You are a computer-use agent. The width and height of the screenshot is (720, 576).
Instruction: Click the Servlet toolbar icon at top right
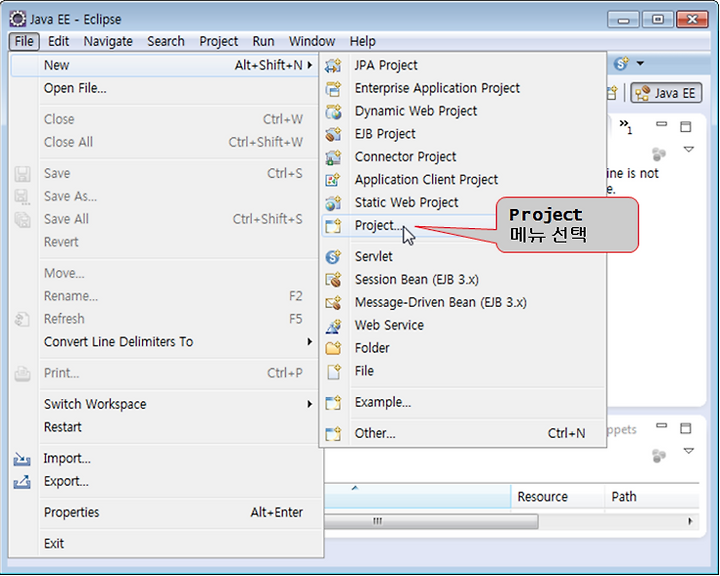(622, 63)
